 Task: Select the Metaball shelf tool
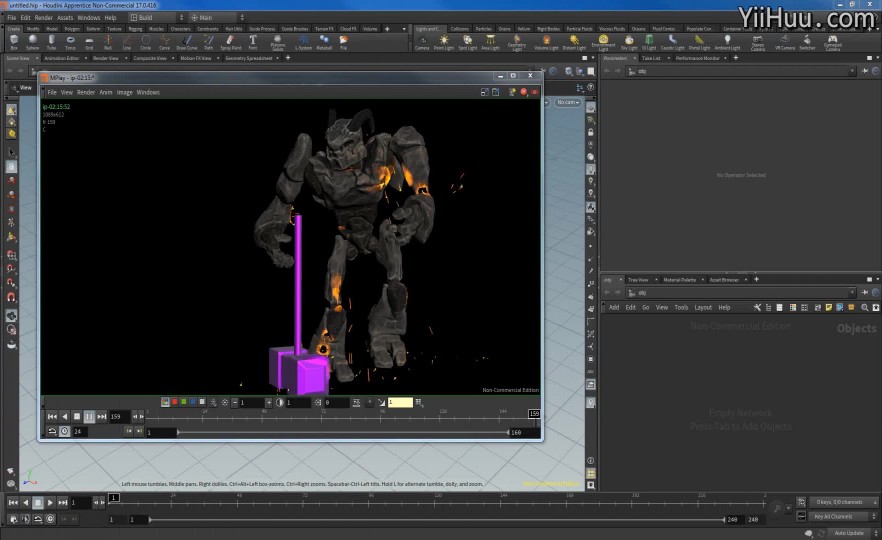(x=325, y=42)
